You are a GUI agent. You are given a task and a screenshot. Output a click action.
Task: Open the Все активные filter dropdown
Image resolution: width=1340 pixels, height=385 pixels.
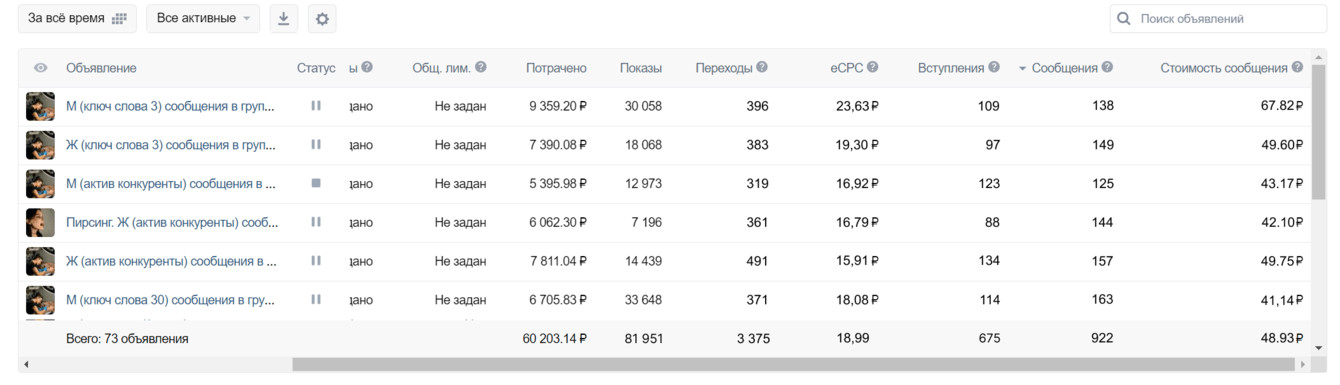click(203, 18)
